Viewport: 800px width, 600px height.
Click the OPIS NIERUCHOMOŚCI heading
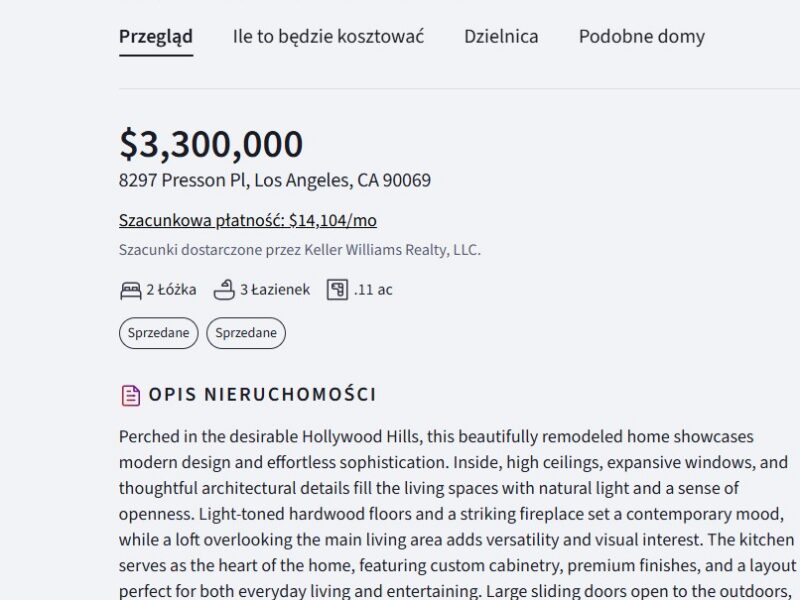(x=265, y=394)
